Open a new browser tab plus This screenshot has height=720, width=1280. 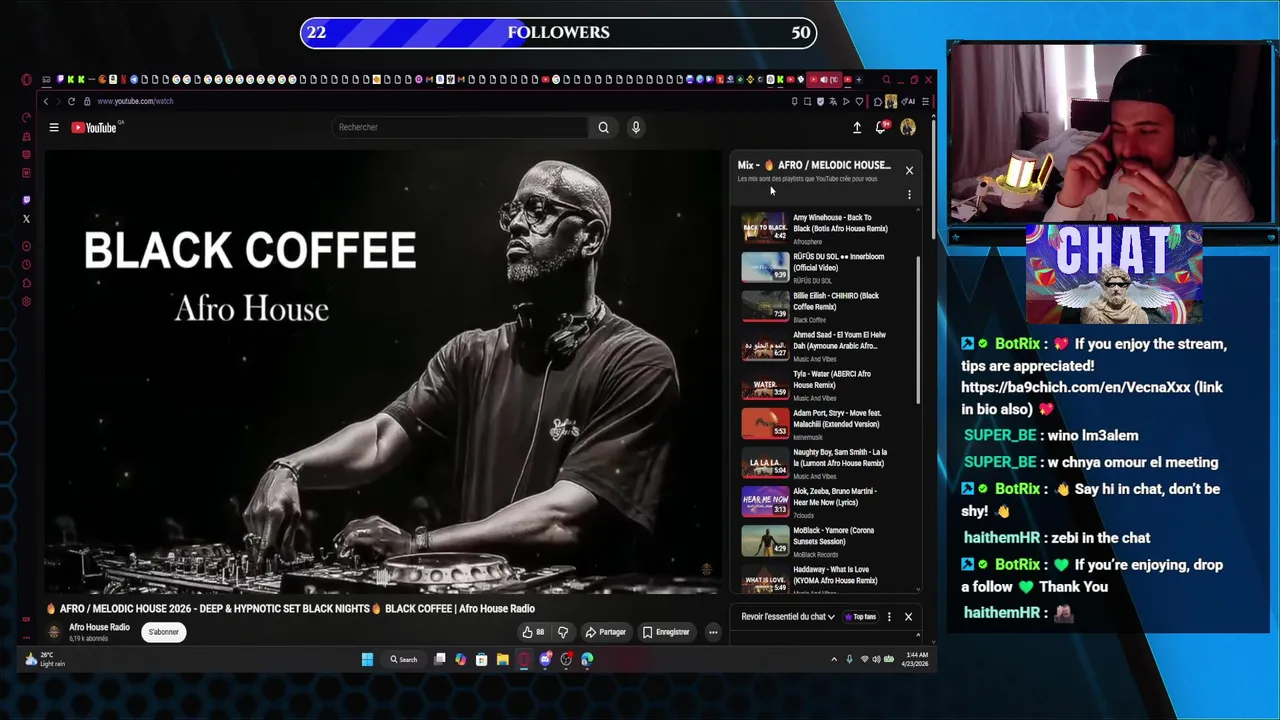[858, 80]
